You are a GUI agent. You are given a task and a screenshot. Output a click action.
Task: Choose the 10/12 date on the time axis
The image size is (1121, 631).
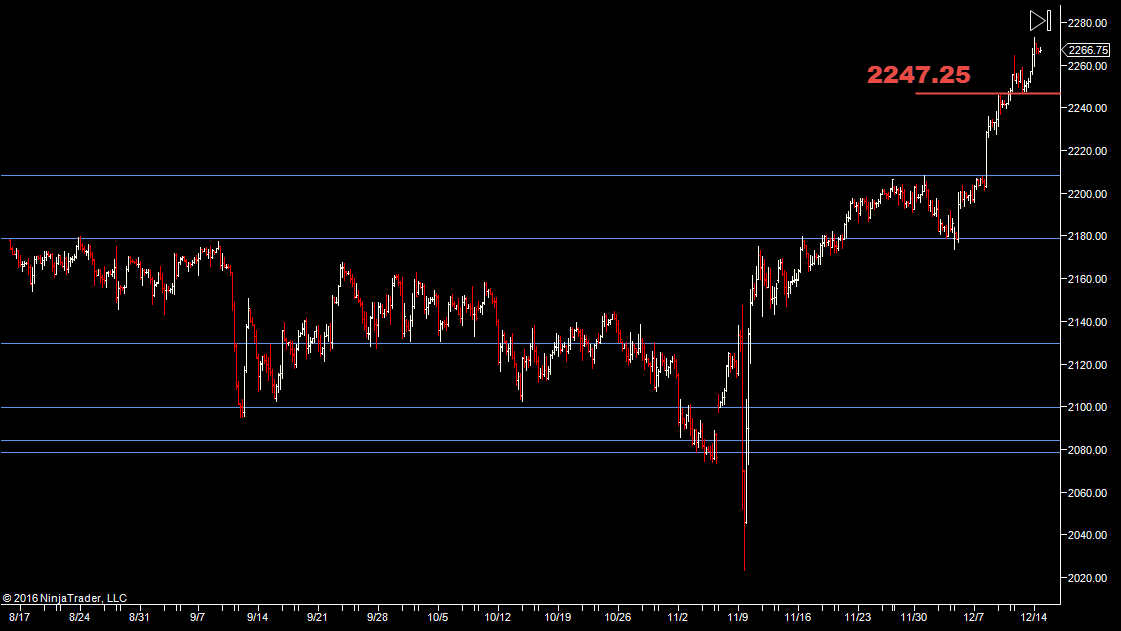point(498,618)
